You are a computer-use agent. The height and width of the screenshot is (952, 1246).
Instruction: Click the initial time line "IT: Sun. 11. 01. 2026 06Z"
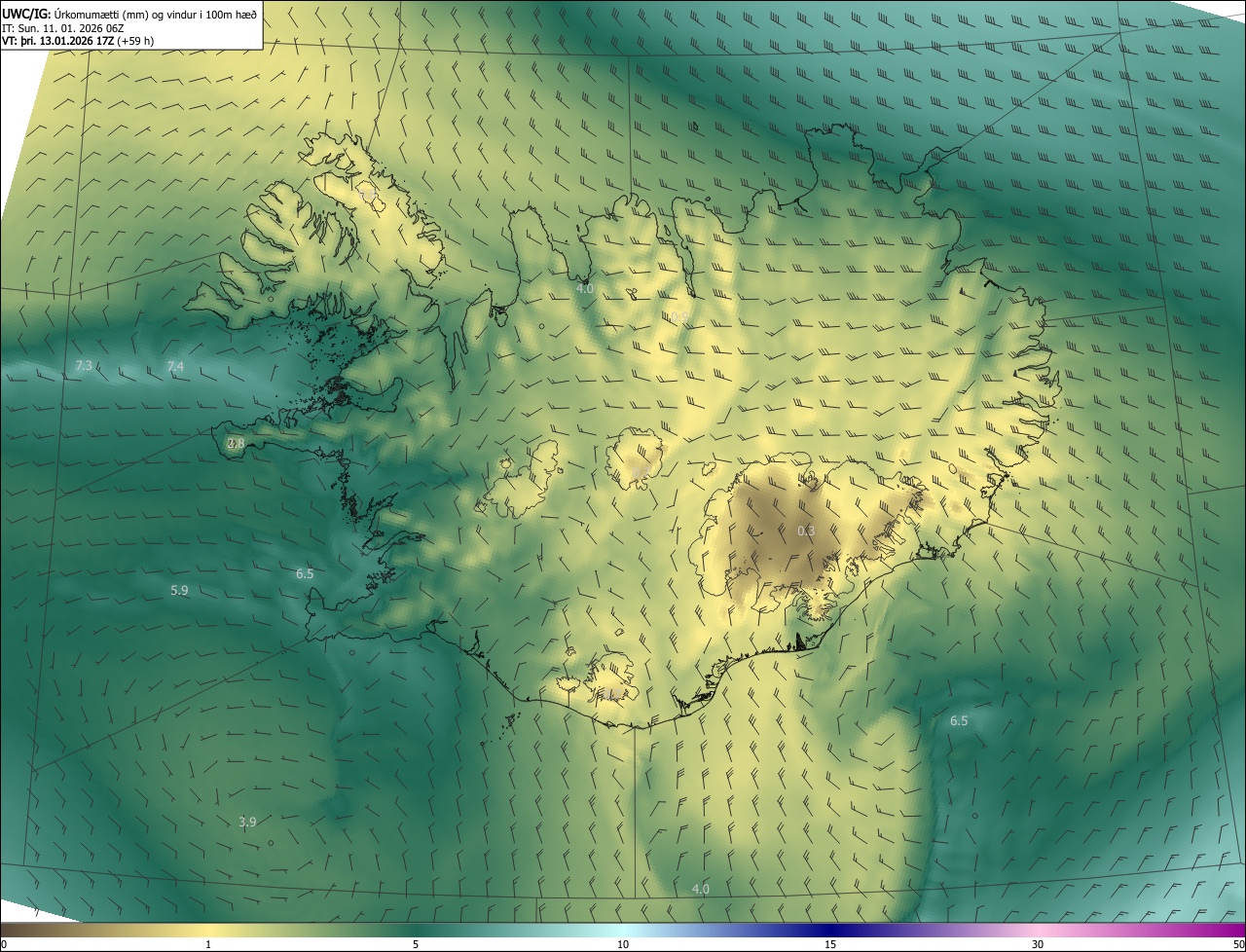coord(62,28)
